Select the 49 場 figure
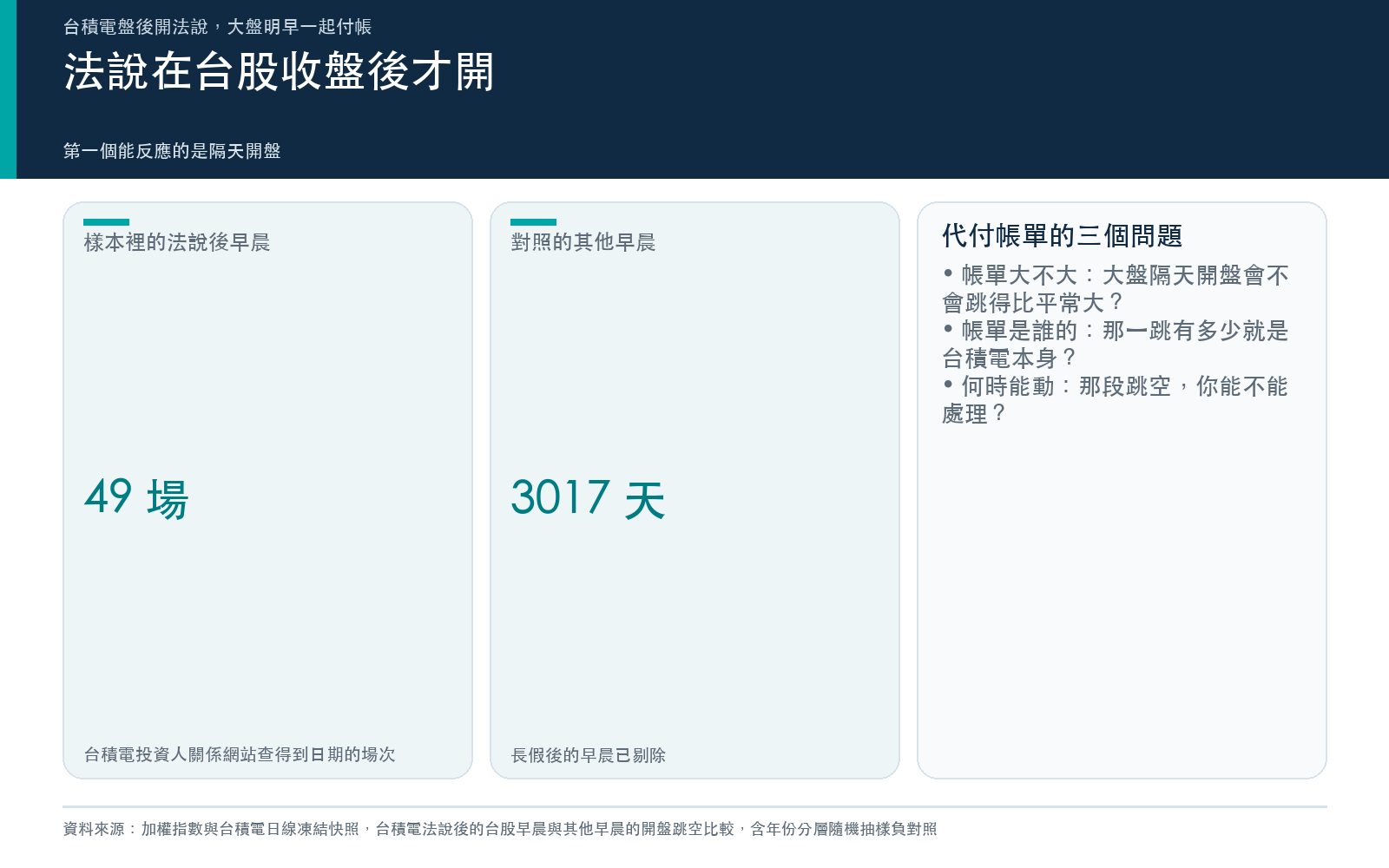The height and width of the screenshot is (868, 1389). coord(136,498)
